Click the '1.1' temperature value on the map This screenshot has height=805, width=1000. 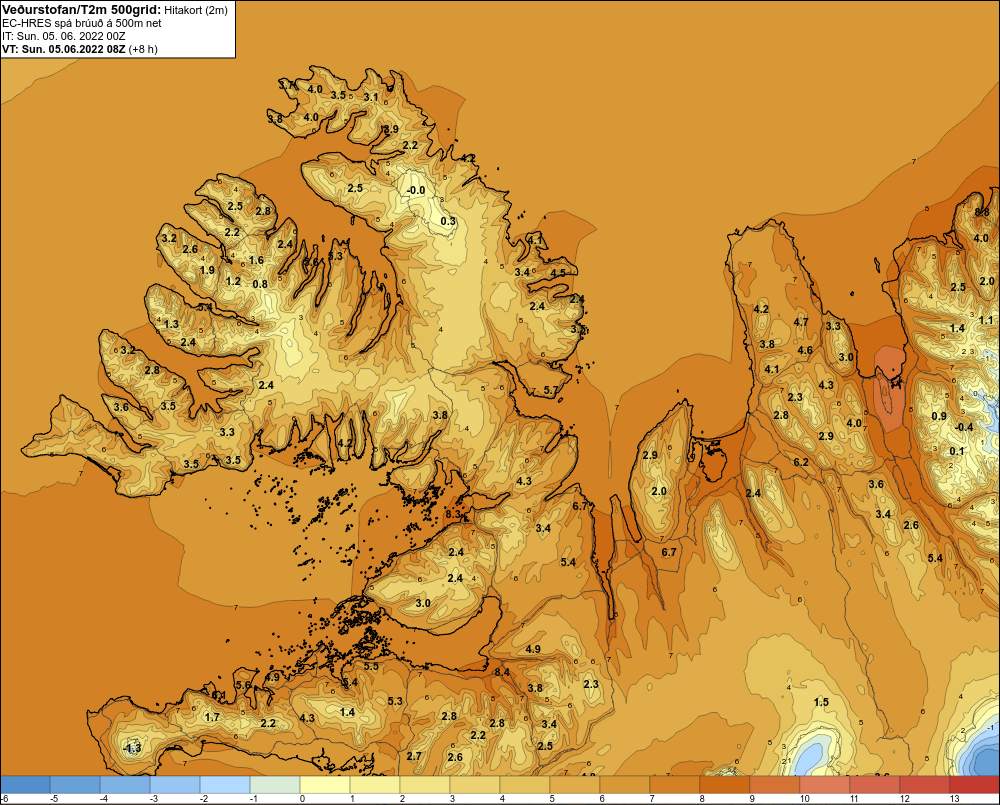tap(986, 320)
